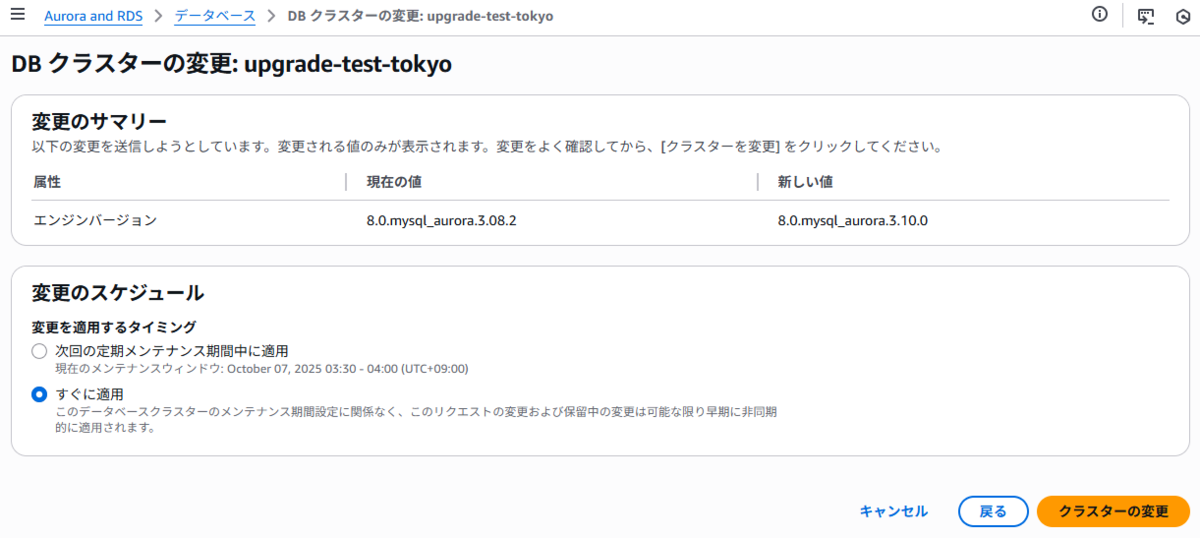The image size is (1200, 538).
Task: Click the current breadcrumb upgrade-test-tokyo
Action: [x=420, y=16]
